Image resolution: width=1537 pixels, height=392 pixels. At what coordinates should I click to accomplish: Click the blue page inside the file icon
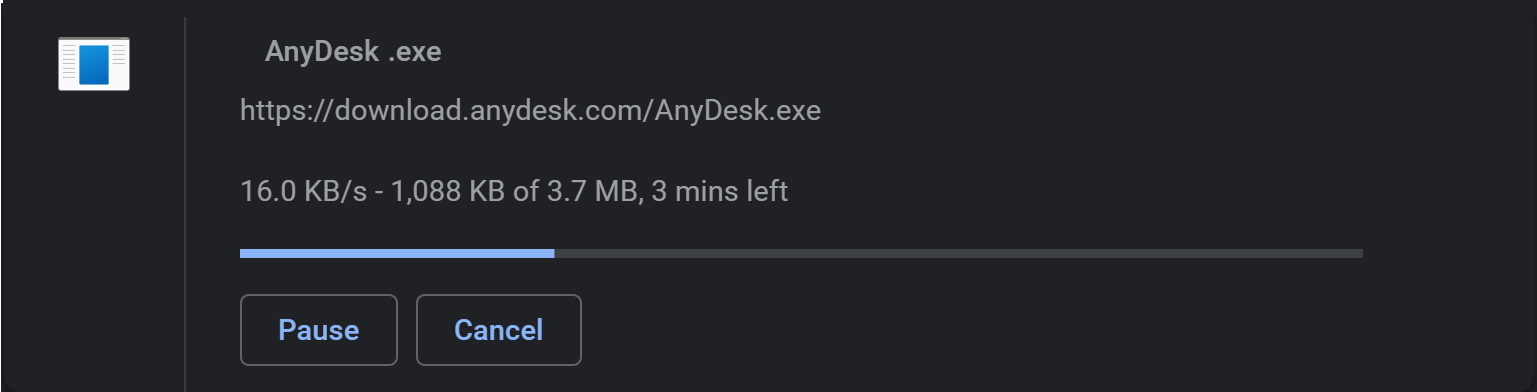tap(94, 66)
